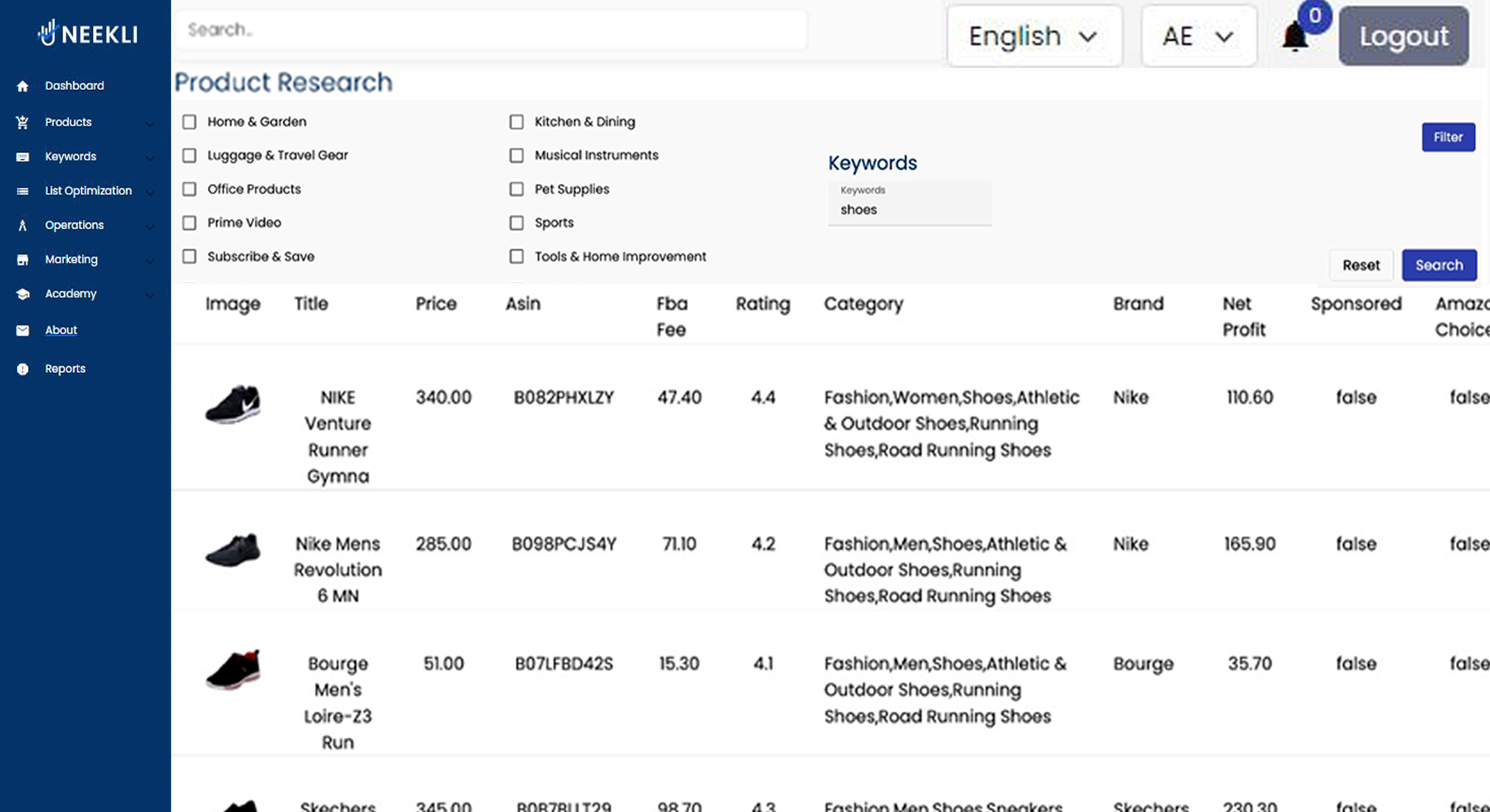Viewport: 1490px width, 812px height.
Task: Open the AE marketplace dropdown
Action: (1199, 36)
